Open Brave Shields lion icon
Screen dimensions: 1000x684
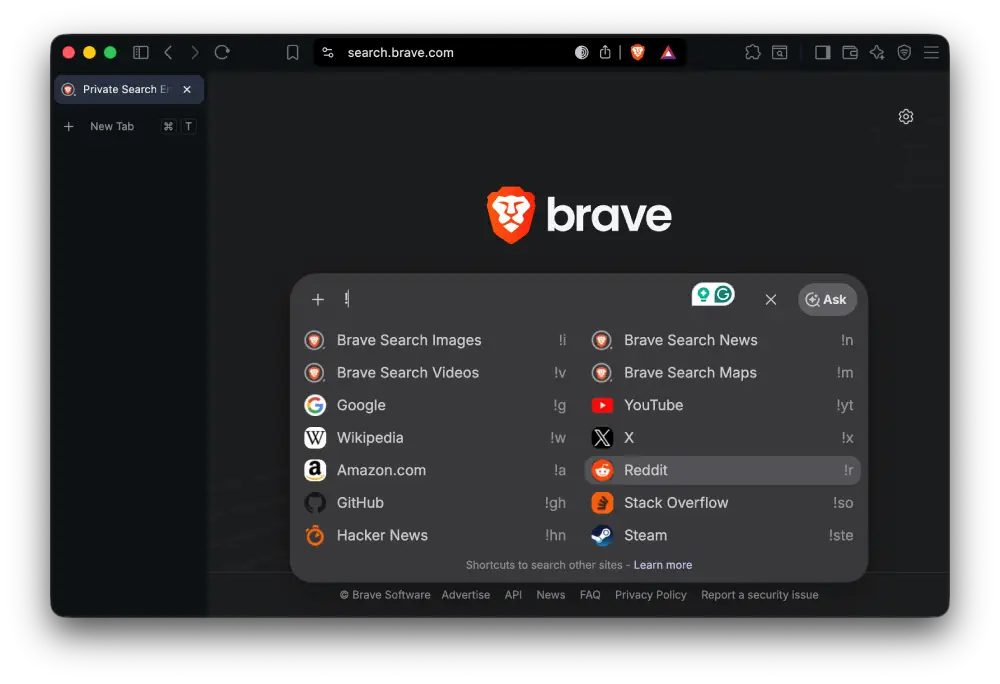637,52
